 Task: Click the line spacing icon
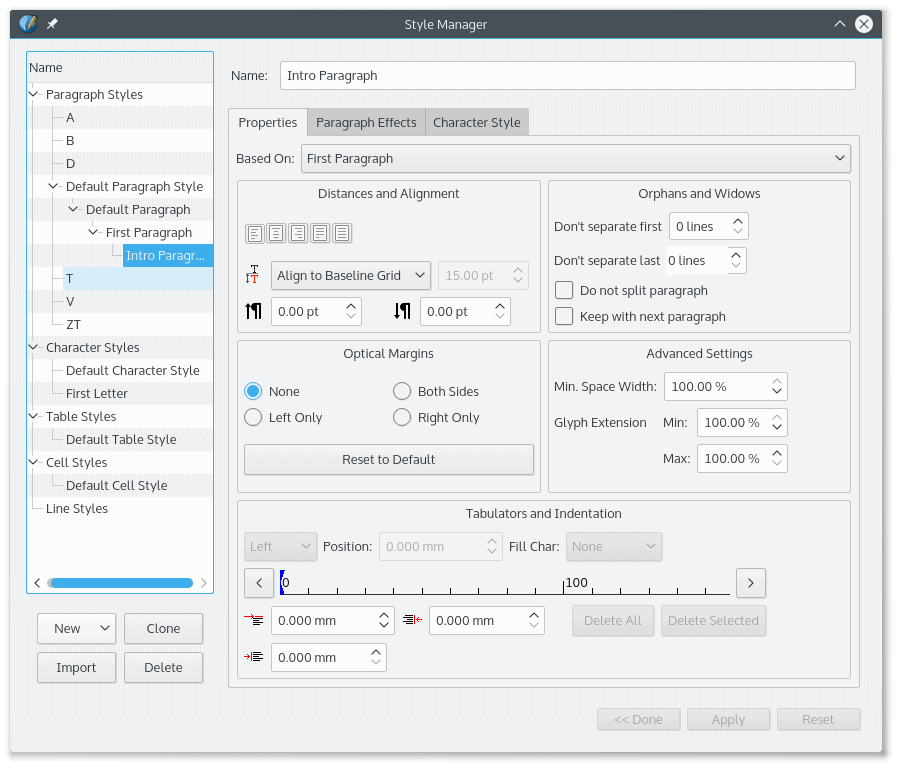(253, 274)
